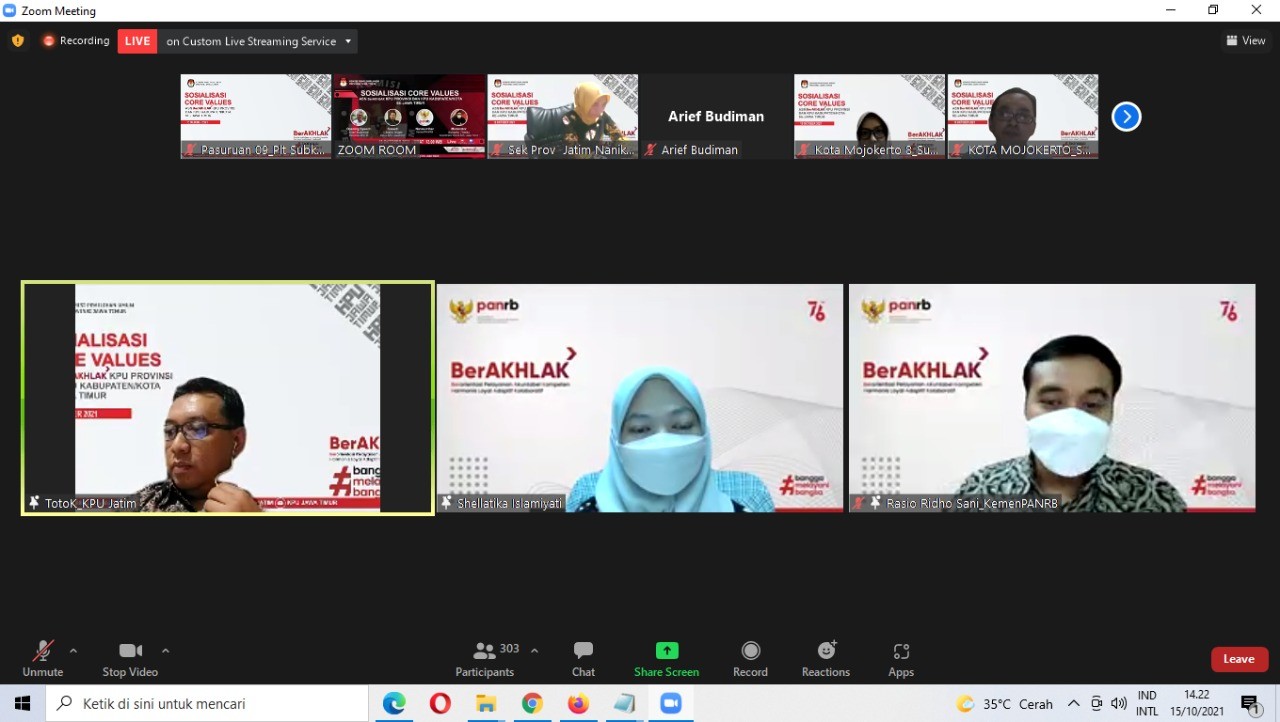
Task: Click the Windows taskbar search field
Action: (x=210, y=704)
